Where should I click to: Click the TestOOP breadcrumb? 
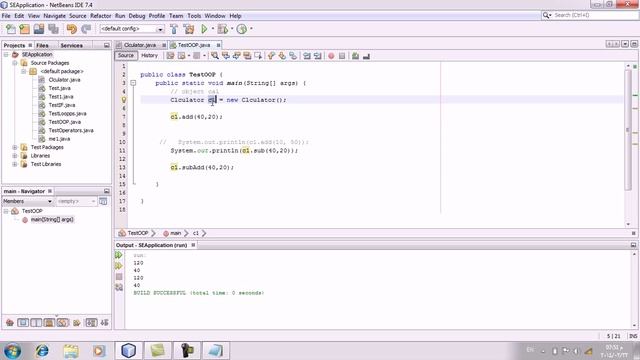(x=138, y=233)
